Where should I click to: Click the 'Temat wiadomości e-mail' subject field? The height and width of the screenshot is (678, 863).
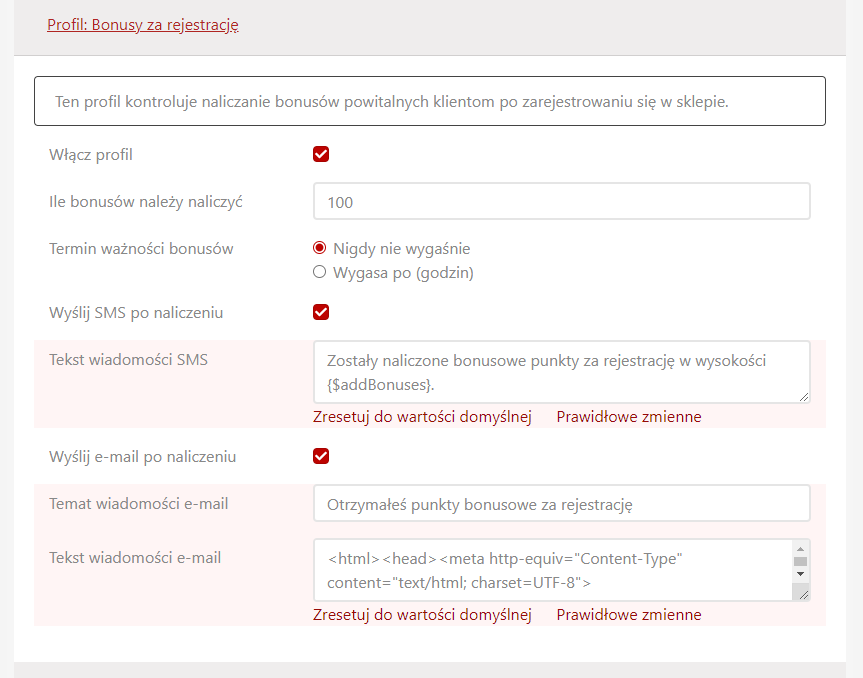tap(561, 504)
